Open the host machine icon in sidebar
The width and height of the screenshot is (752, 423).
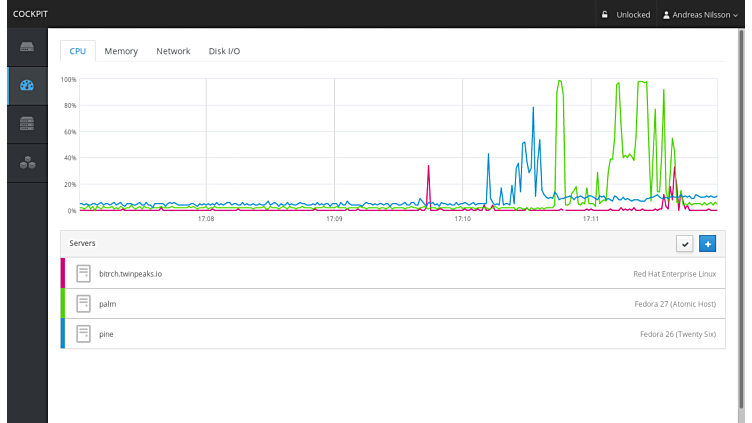tap(27, 48)
